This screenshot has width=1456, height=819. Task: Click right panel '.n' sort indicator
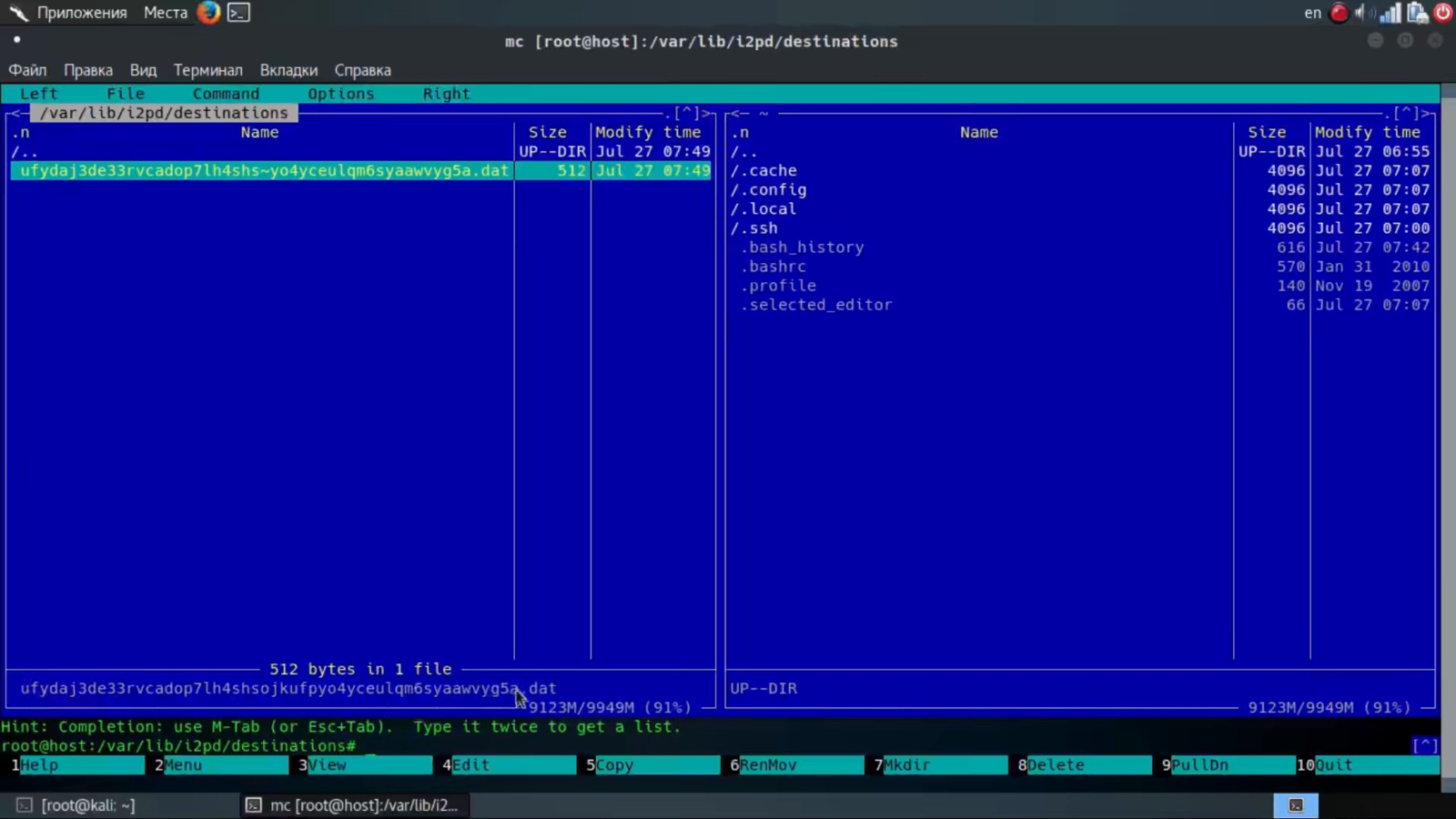740,132
